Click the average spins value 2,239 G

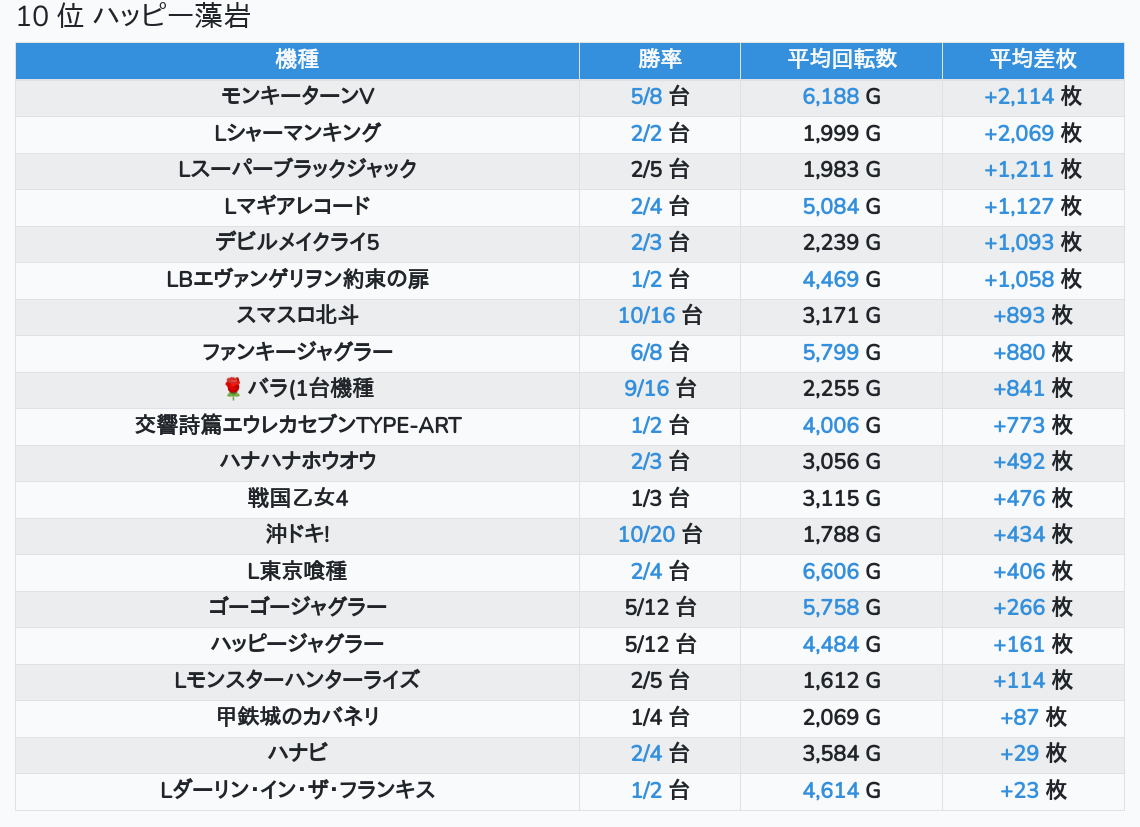point(842,242)
